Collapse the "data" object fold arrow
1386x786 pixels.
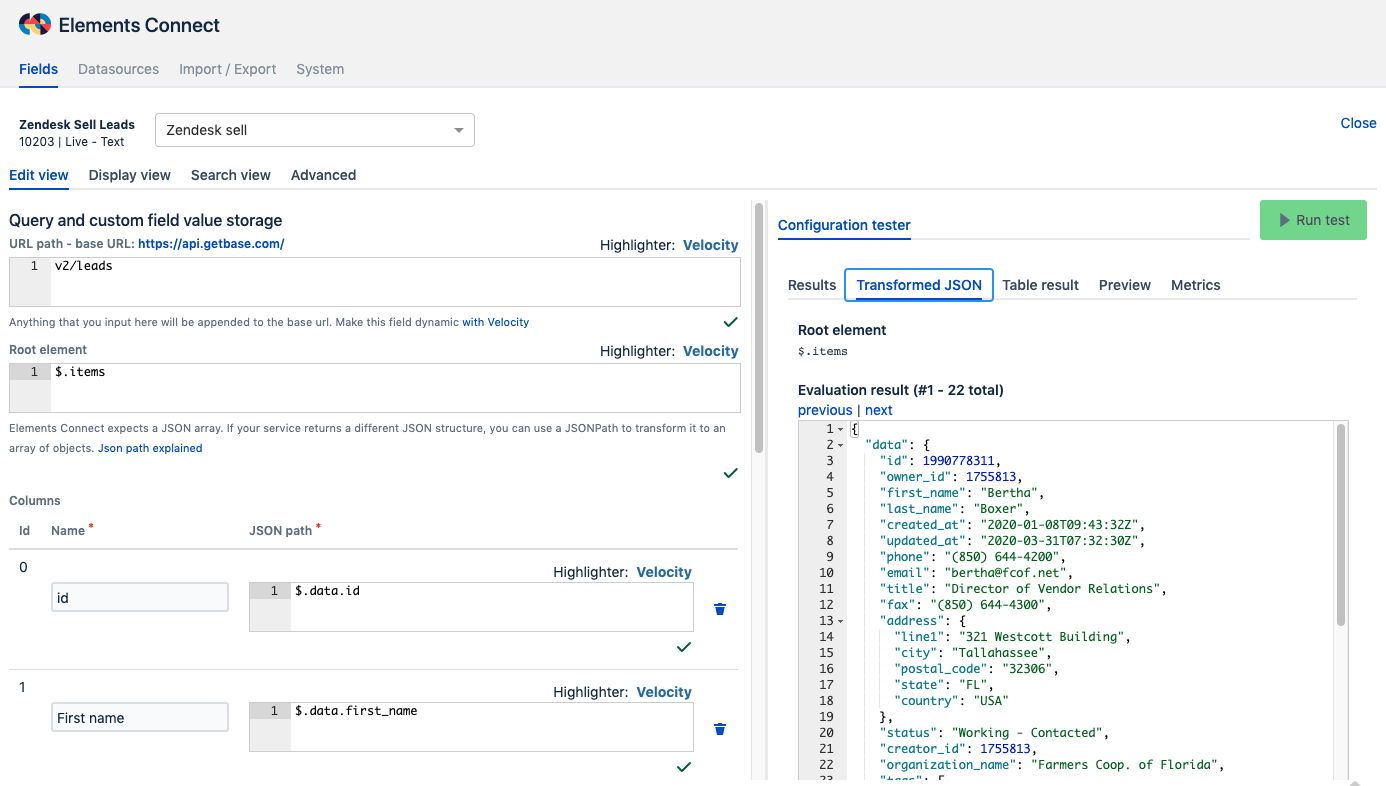click(x=840, y=445)
